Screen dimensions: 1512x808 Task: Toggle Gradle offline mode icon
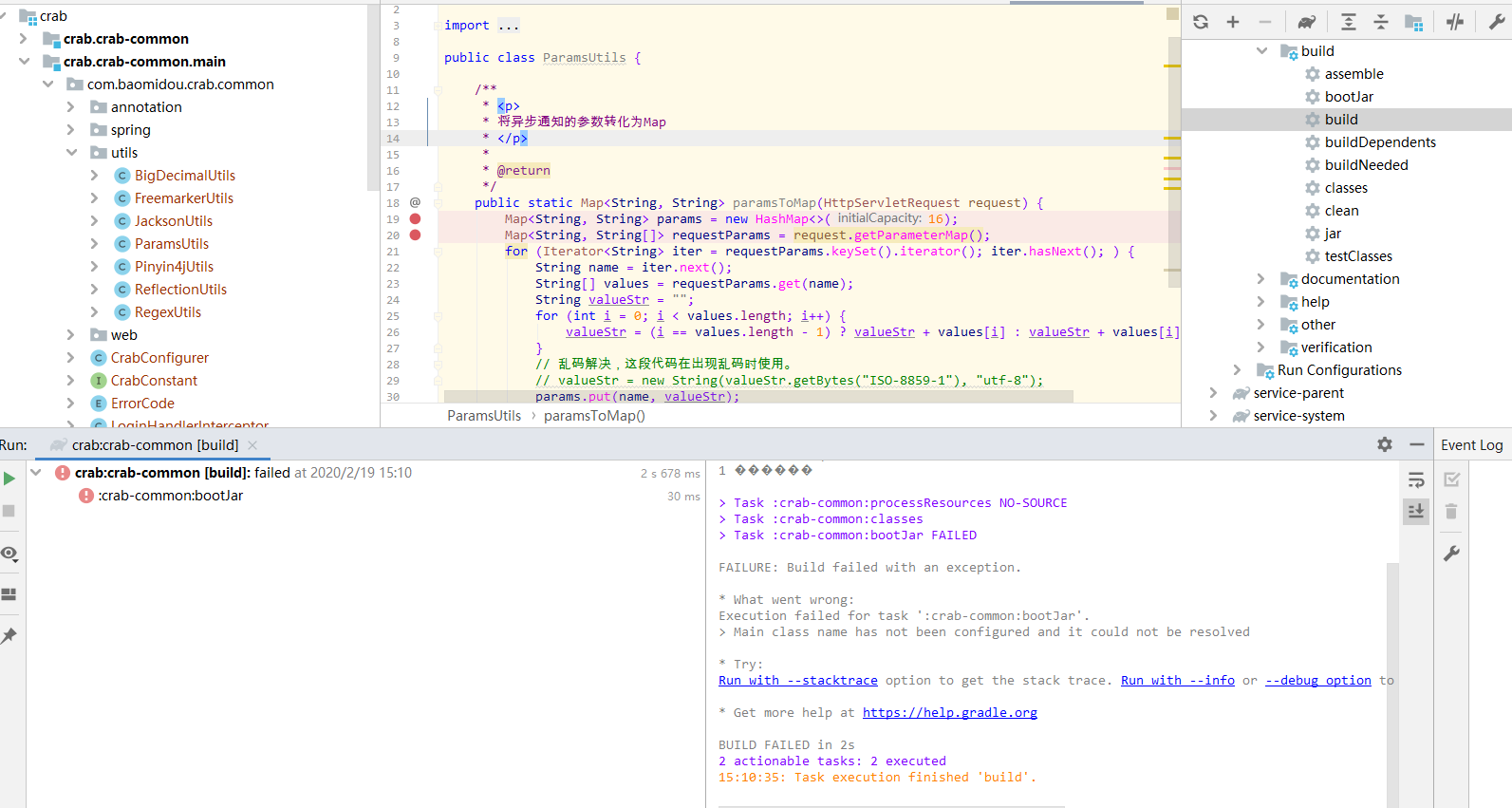pyautogui.click(x=1455, y=22)
